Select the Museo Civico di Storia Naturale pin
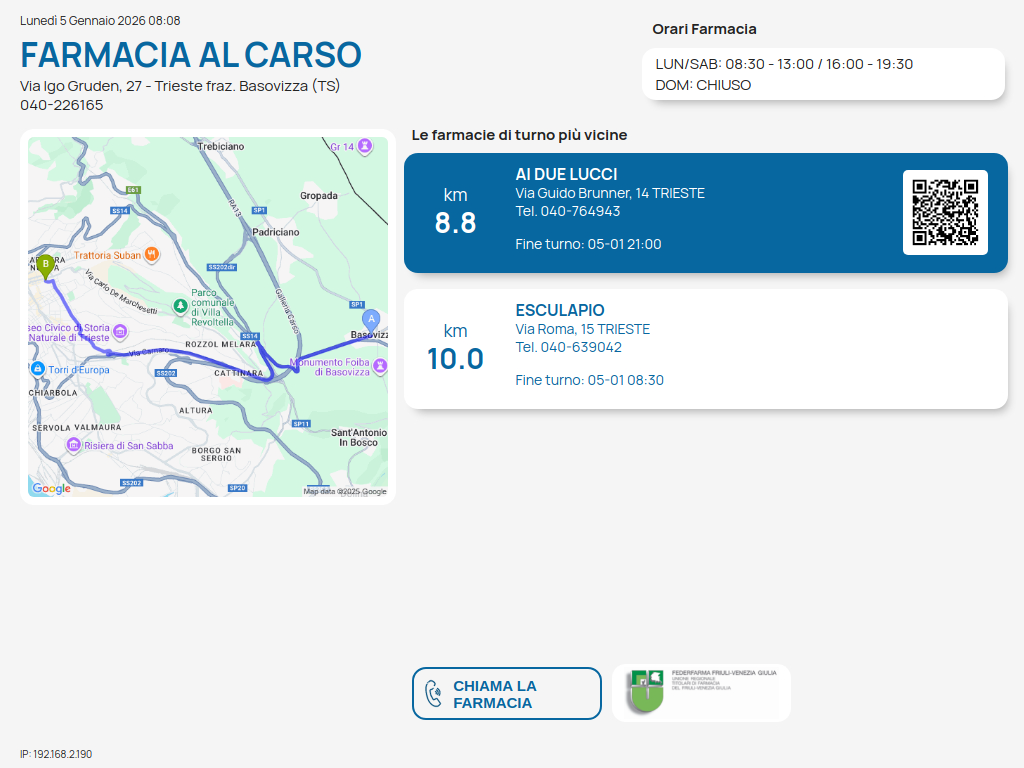This screenshot has height=768, width=1024. pos(120,332)
